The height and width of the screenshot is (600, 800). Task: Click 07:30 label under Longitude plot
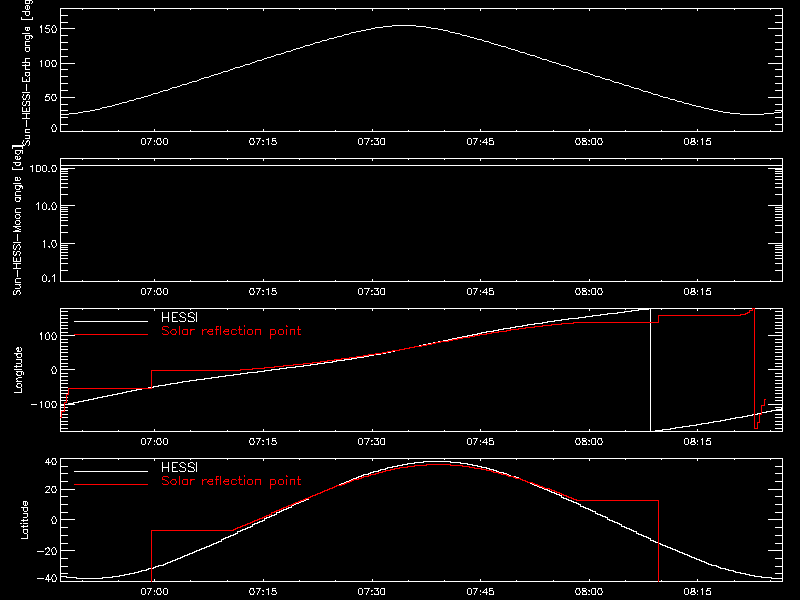371,442
